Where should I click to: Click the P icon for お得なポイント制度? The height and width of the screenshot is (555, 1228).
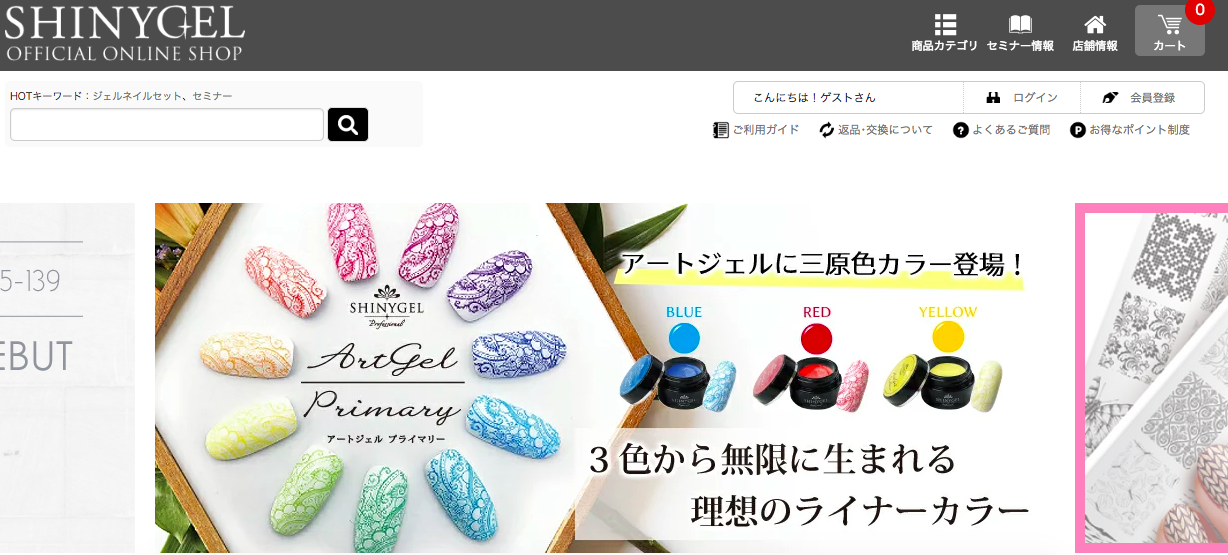1078,130
